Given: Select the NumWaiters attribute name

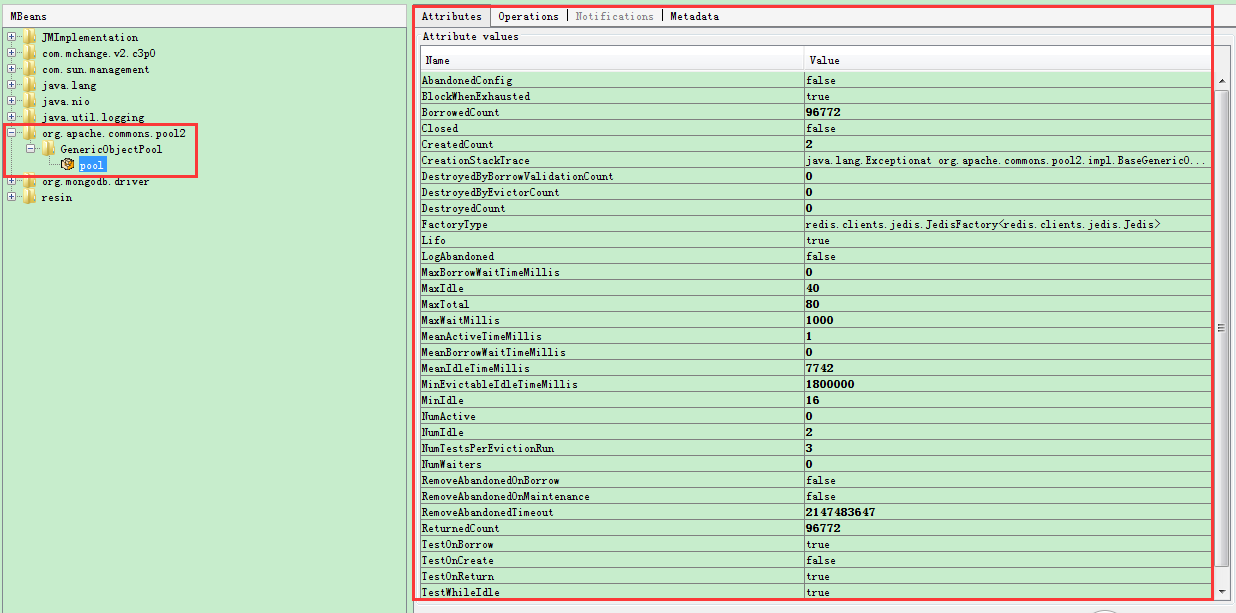Looking at the screenshot, I should tap(451, 464).
